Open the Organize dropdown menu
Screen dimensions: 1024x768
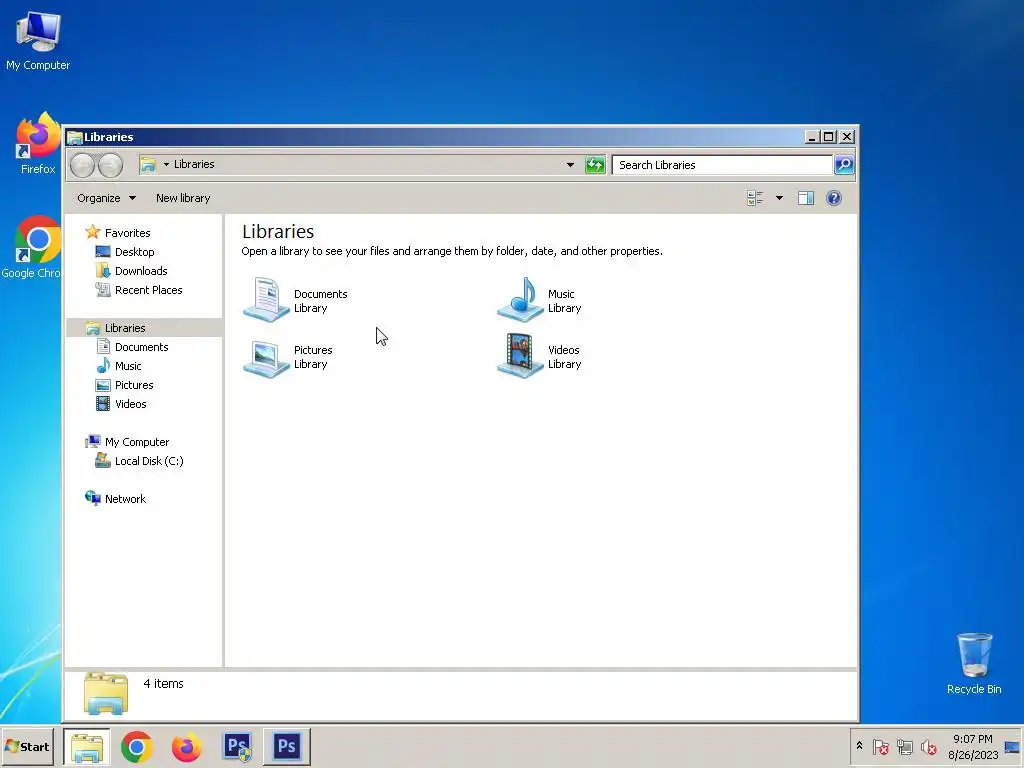tap(106, 198)
